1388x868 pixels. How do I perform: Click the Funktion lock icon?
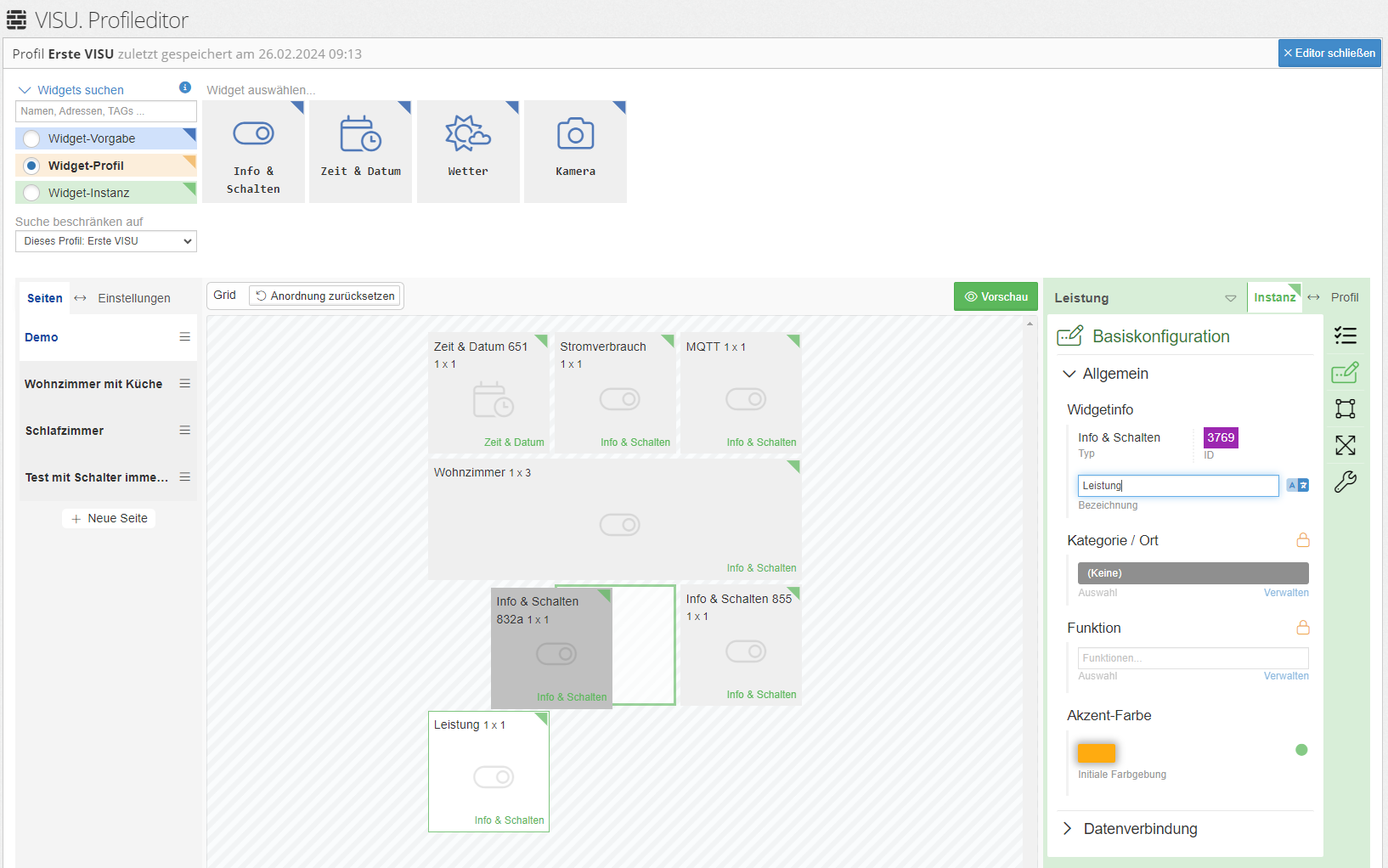coord(1303,628)
